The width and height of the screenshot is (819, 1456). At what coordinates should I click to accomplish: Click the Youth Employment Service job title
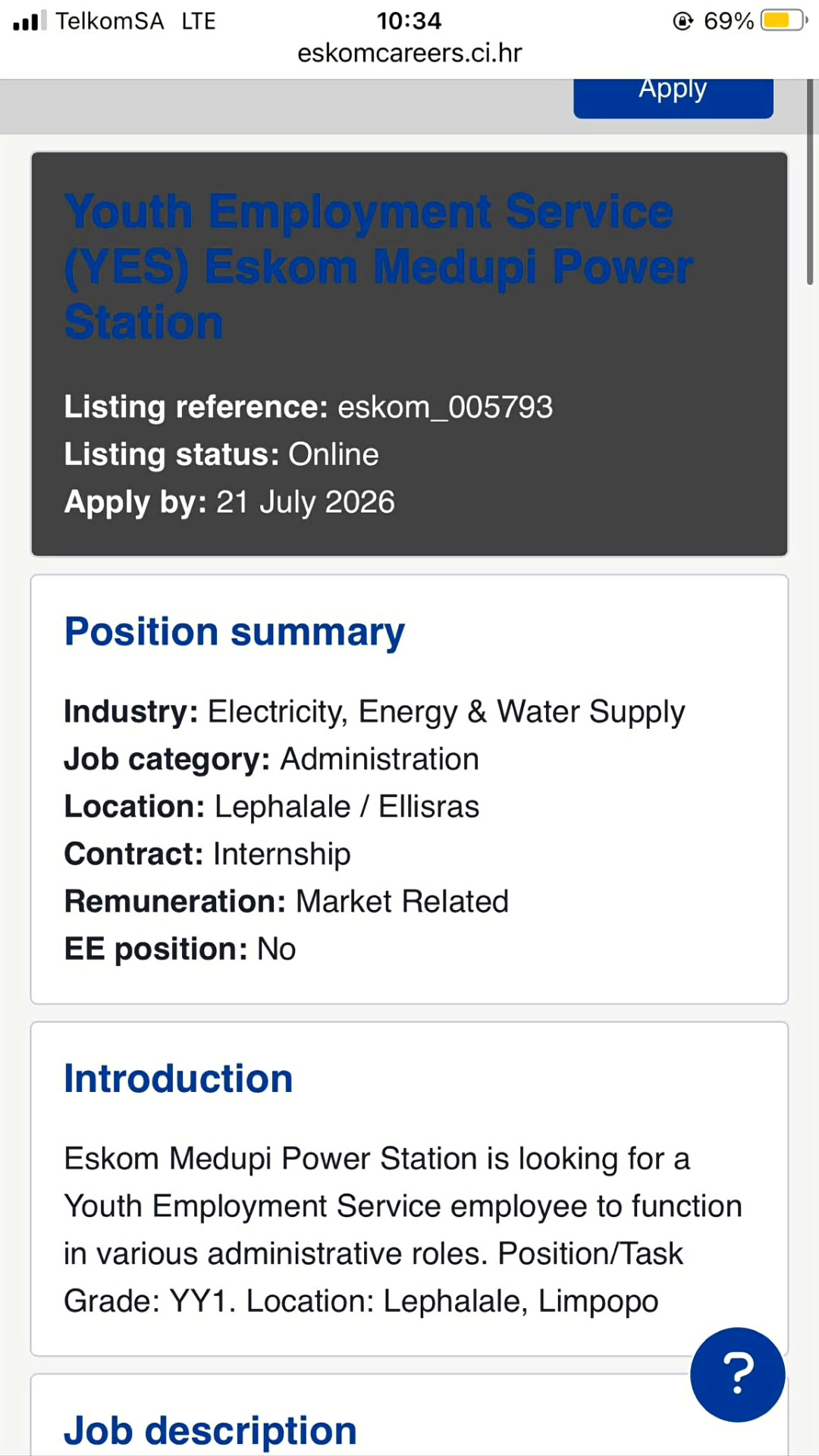tap(378, 266)
